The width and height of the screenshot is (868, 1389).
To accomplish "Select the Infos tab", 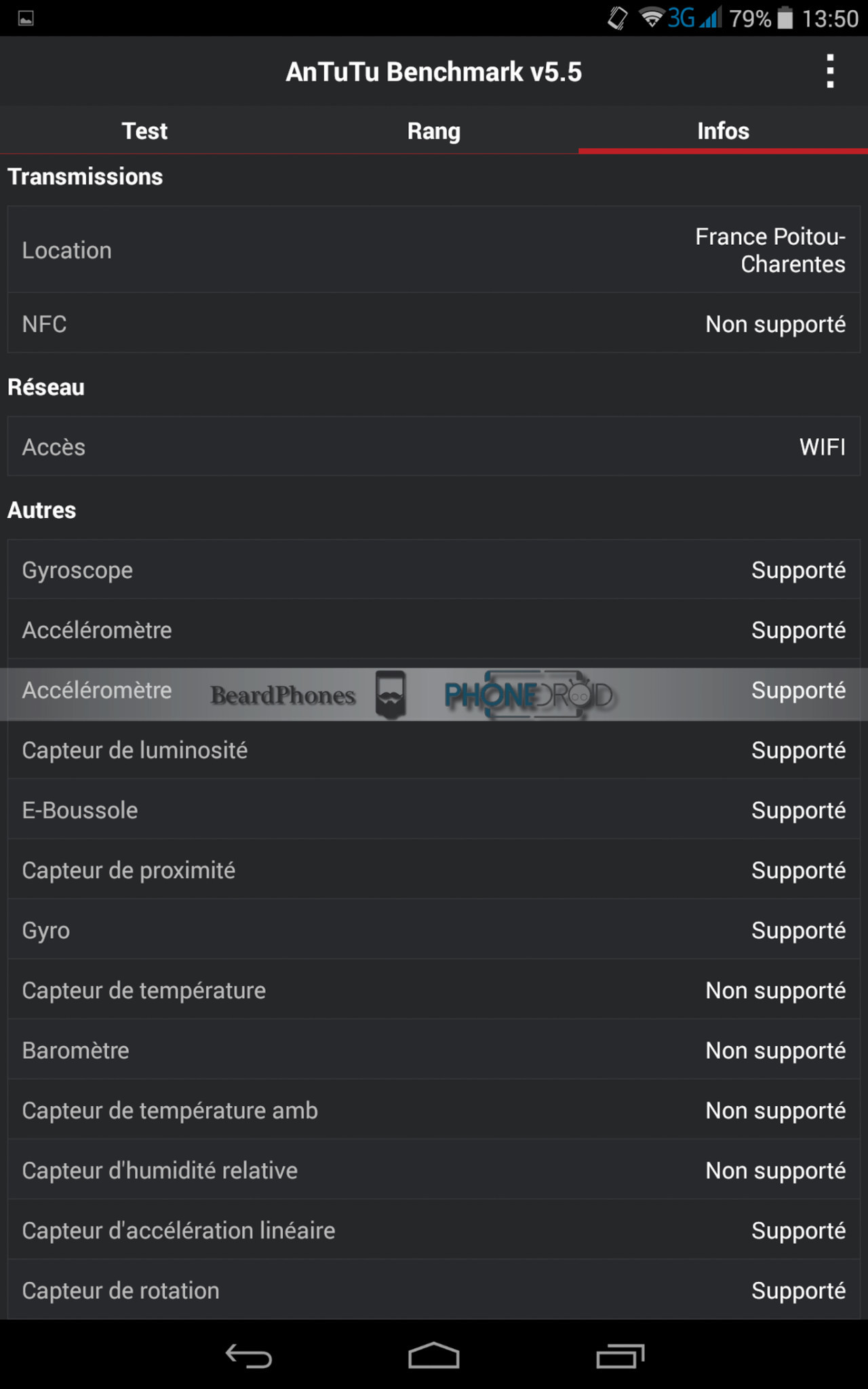I will pos(723,130).
